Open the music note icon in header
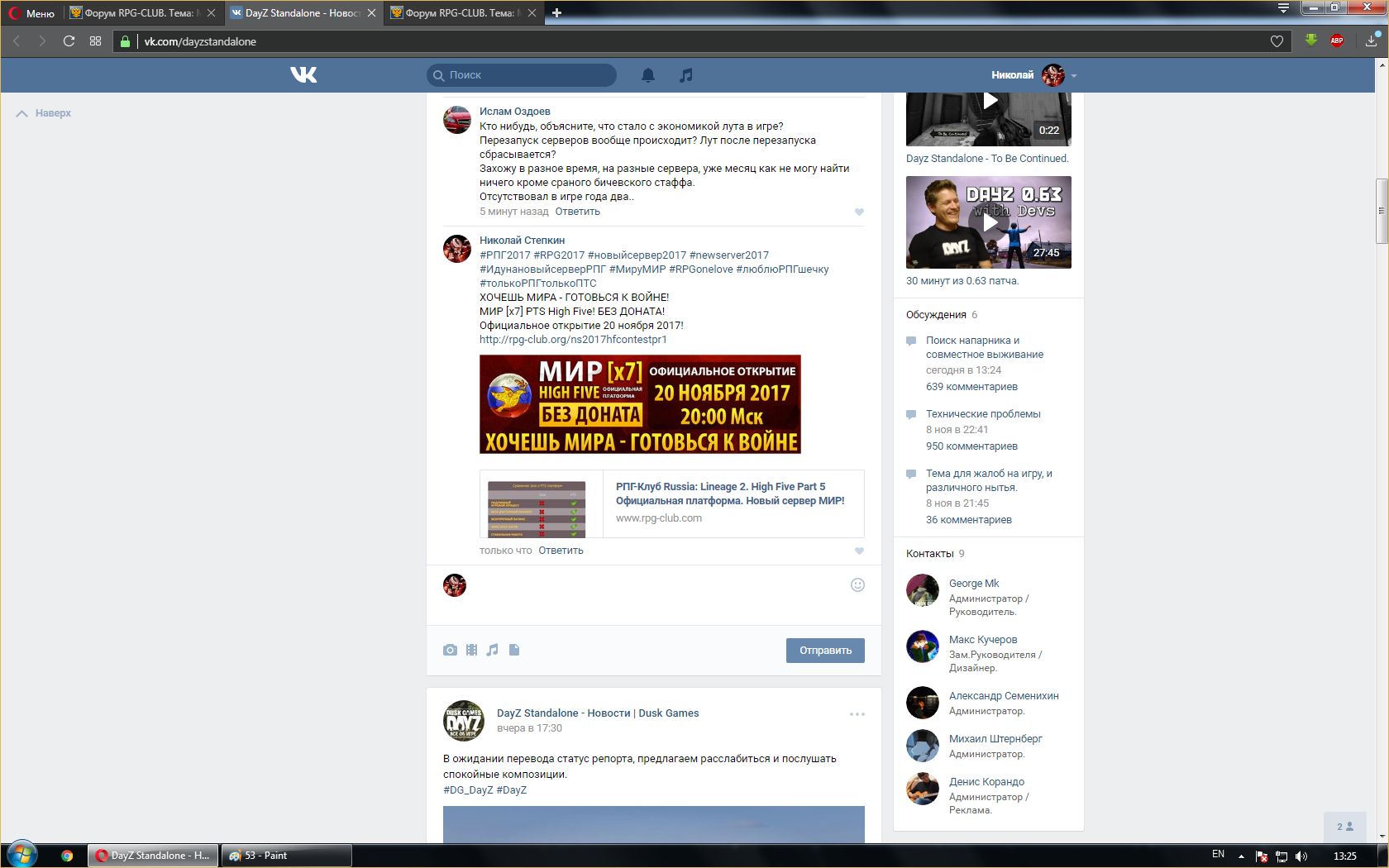1389x868 pixels. point(685,75)
